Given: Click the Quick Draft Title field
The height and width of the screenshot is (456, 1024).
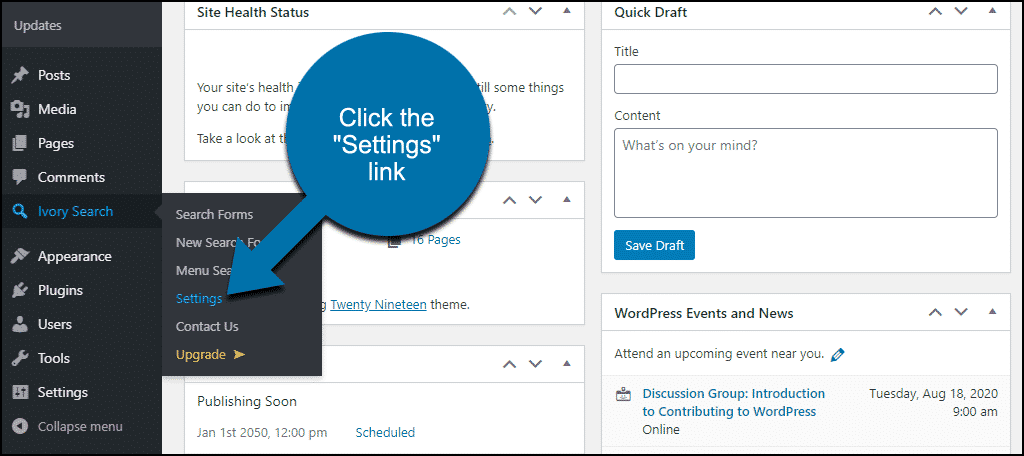Looking at the screenshot, I should point(805,79).
